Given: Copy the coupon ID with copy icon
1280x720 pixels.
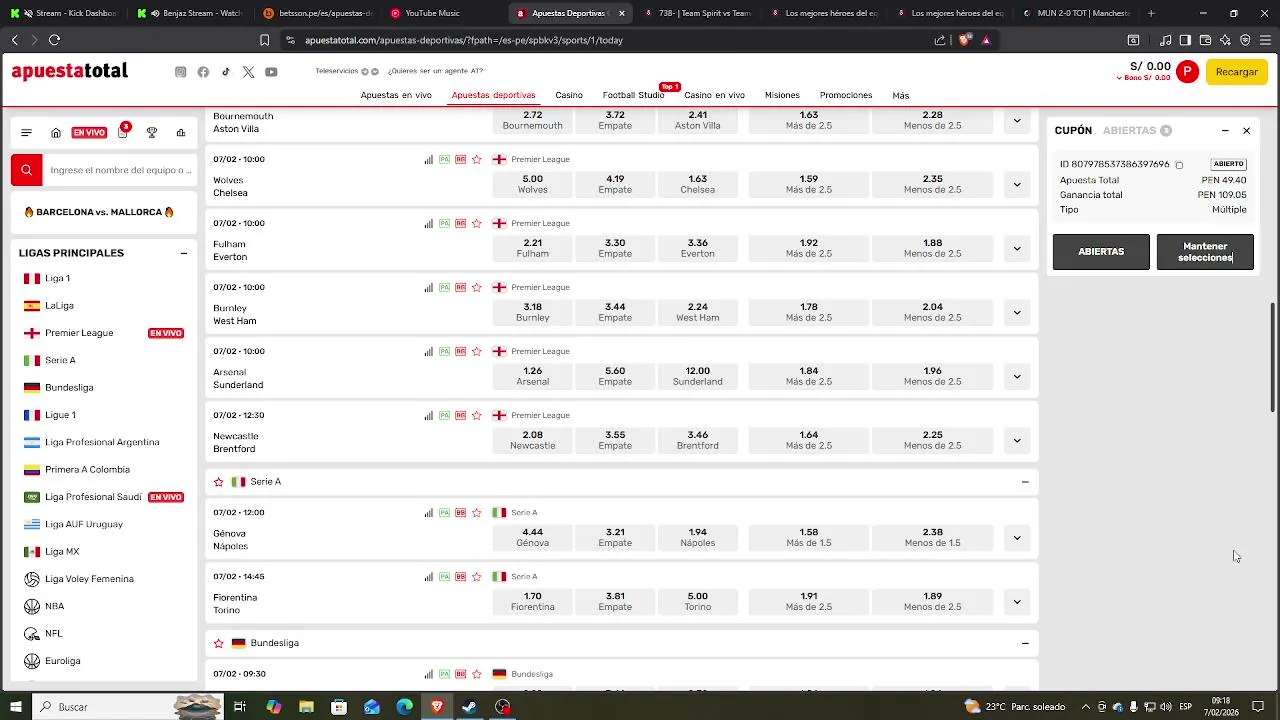Looking at the screenshot, I should point(1179,165).
